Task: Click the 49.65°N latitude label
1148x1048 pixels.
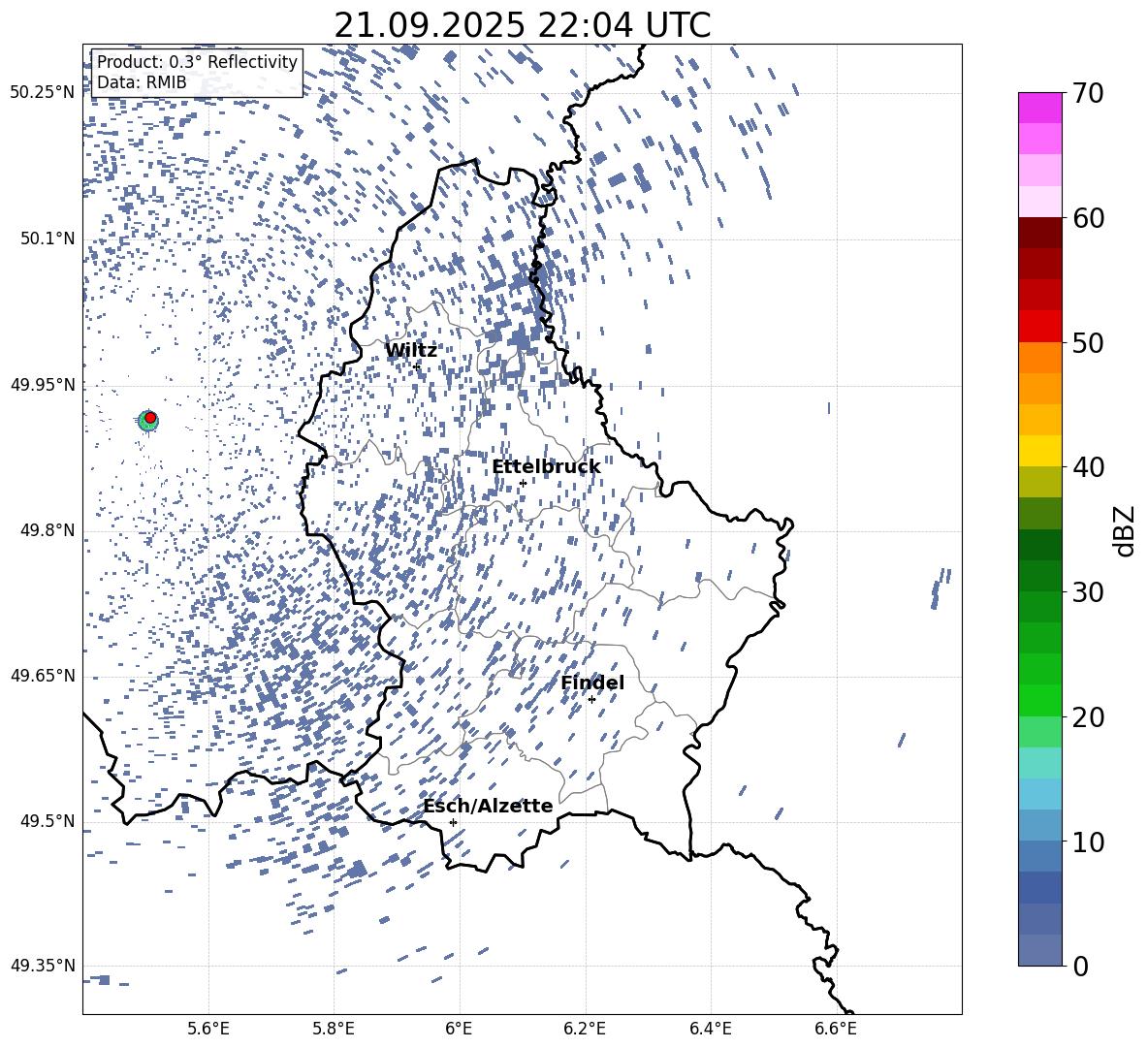Action: point(43,675)
